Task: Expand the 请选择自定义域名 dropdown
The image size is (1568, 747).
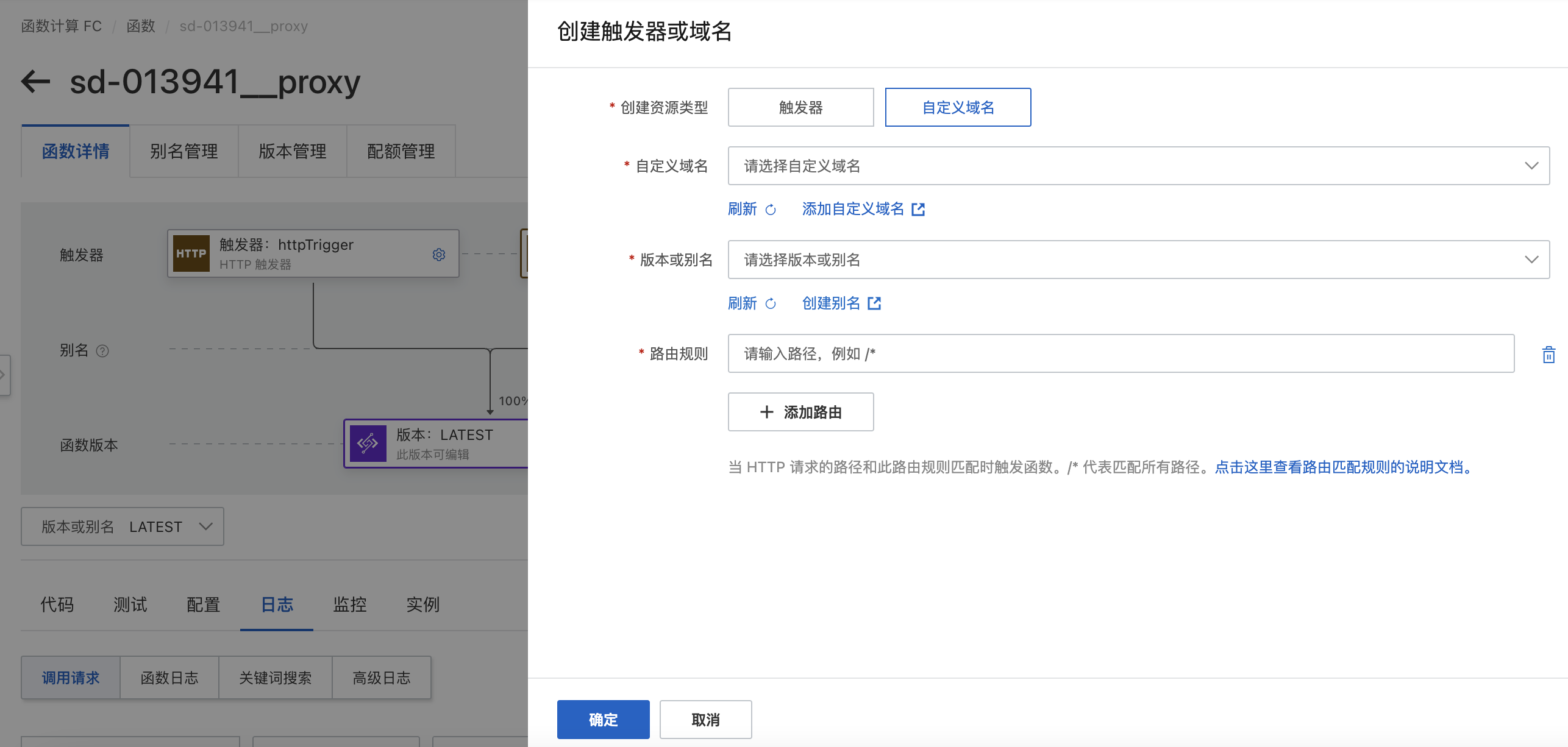Action: point(1138,166)
